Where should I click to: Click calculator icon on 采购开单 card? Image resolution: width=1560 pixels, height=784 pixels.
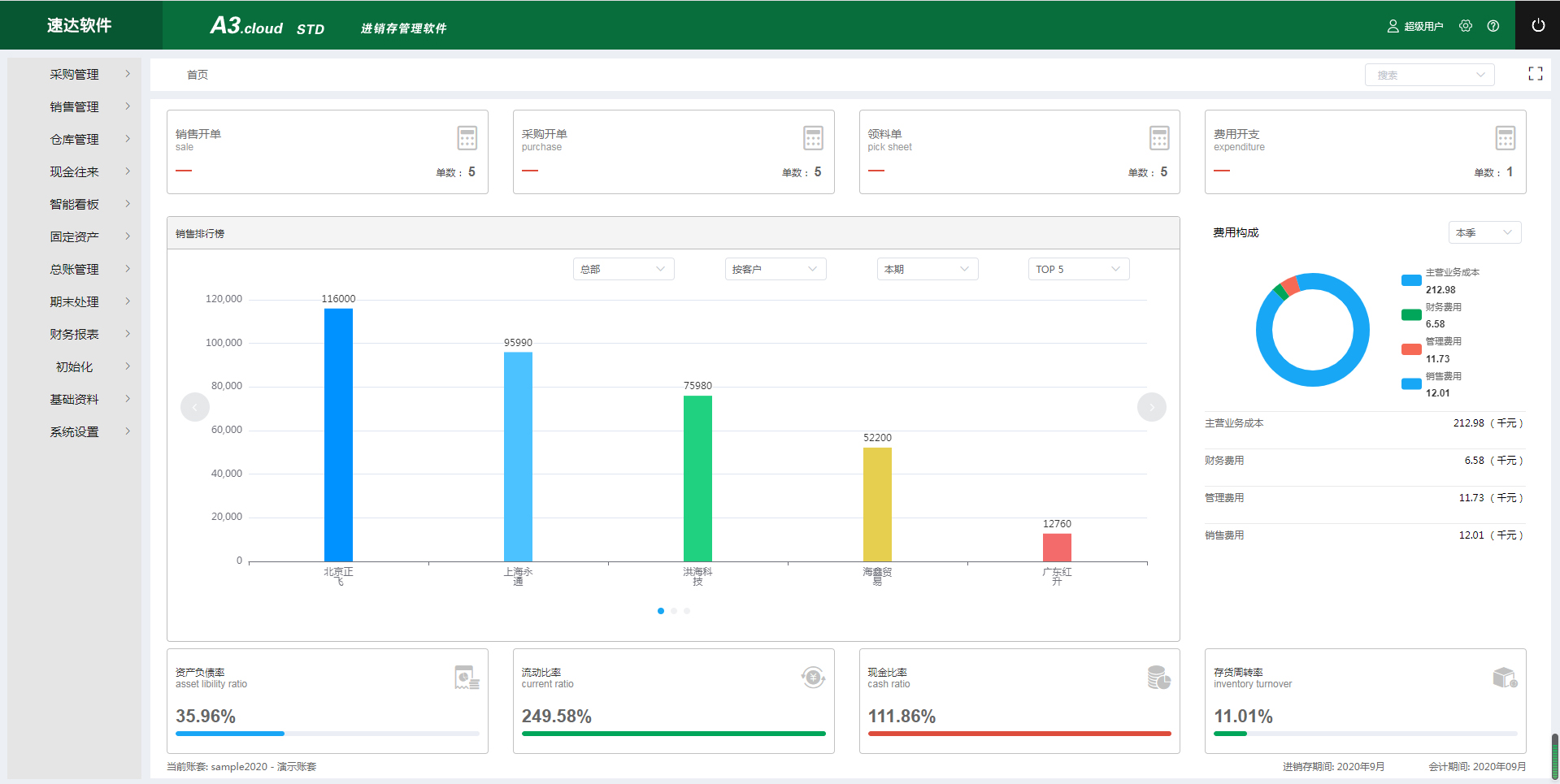[813, 138]
